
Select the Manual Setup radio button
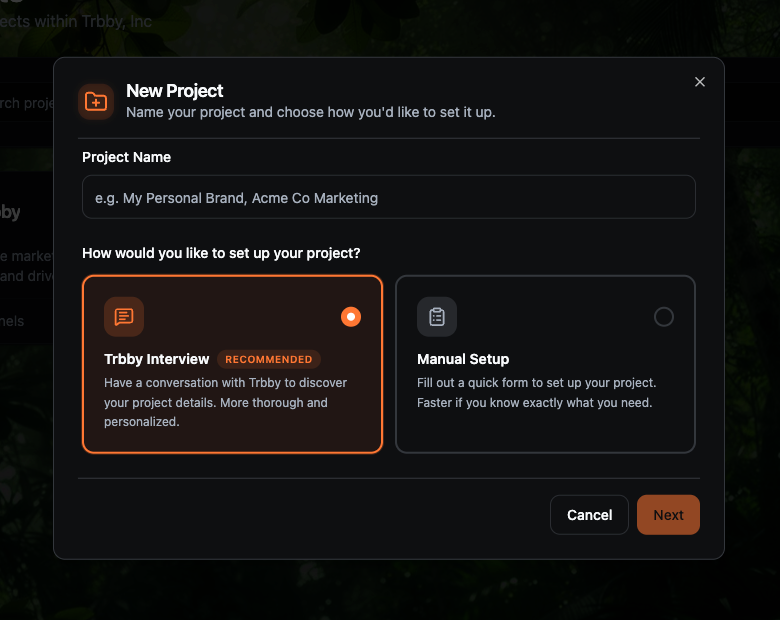tap(664, 317)
